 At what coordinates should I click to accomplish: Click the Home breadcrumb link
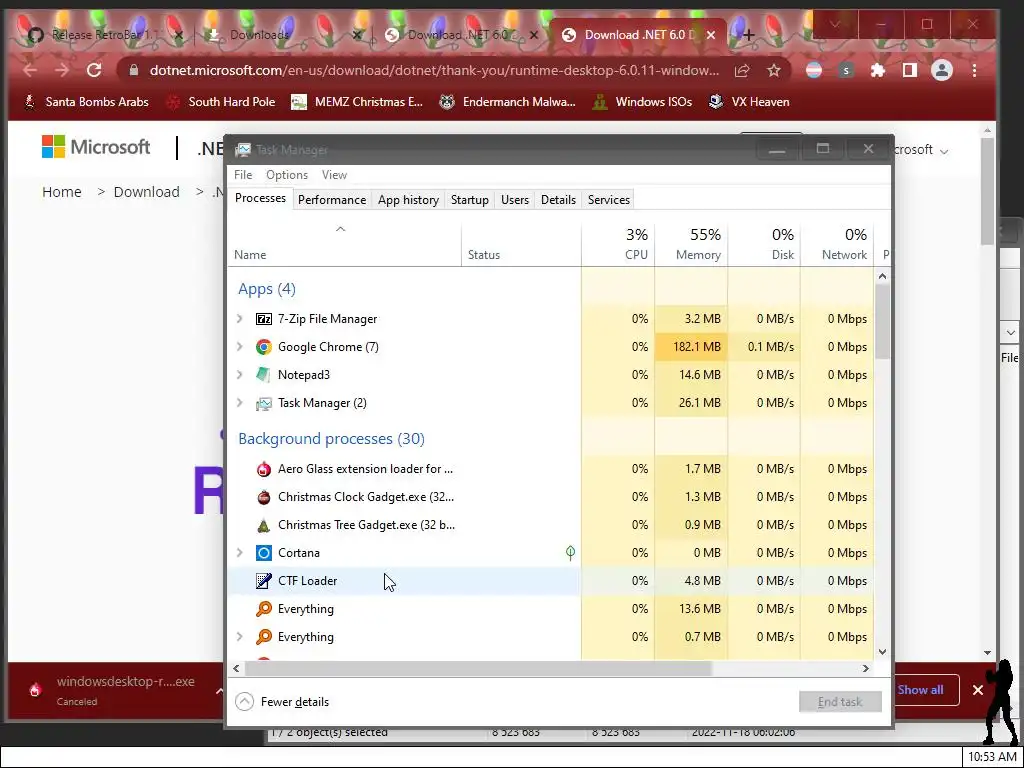(x=62, y=192)
